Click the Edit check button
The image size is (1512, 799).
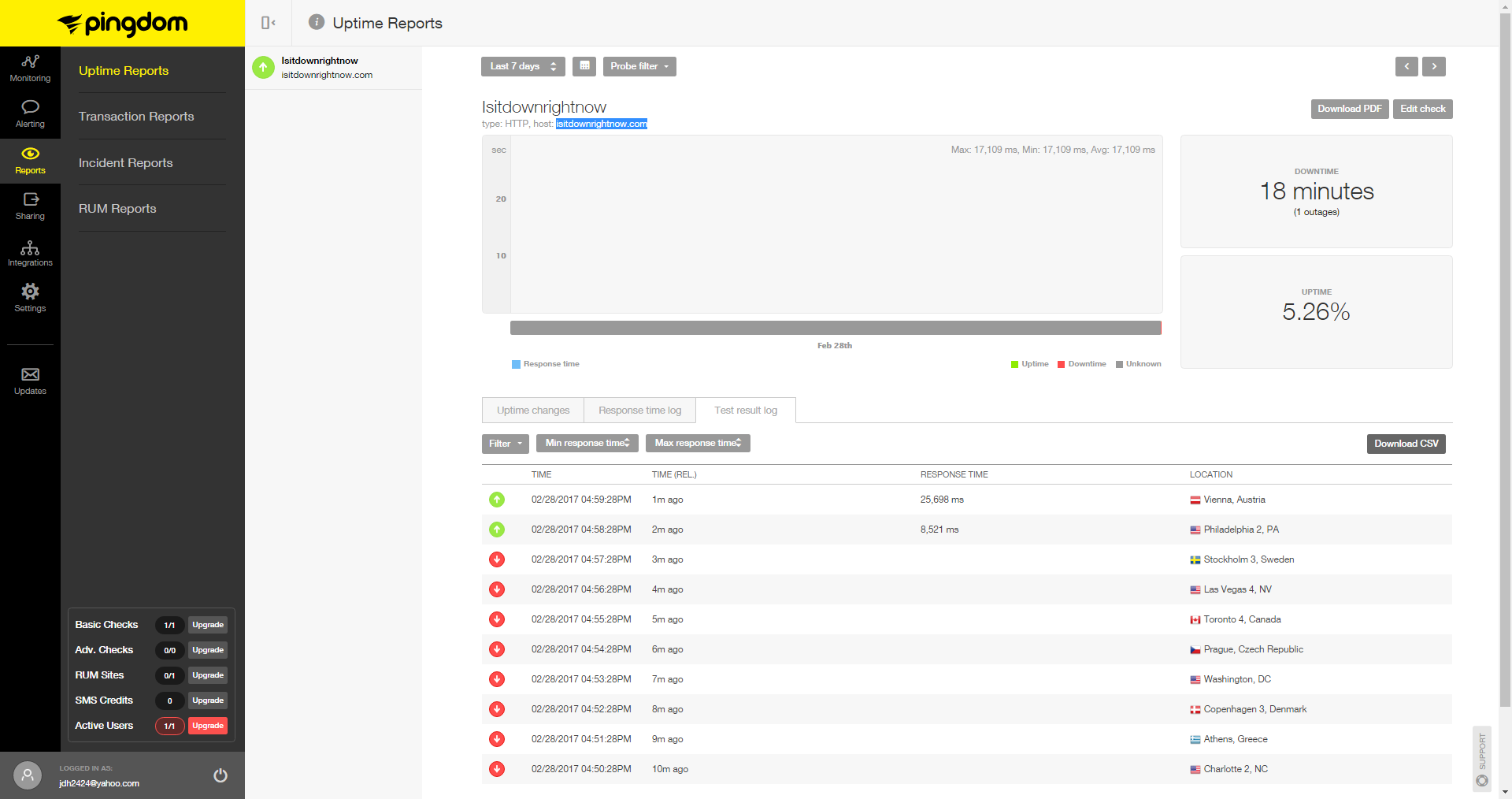coord(1423,109)
